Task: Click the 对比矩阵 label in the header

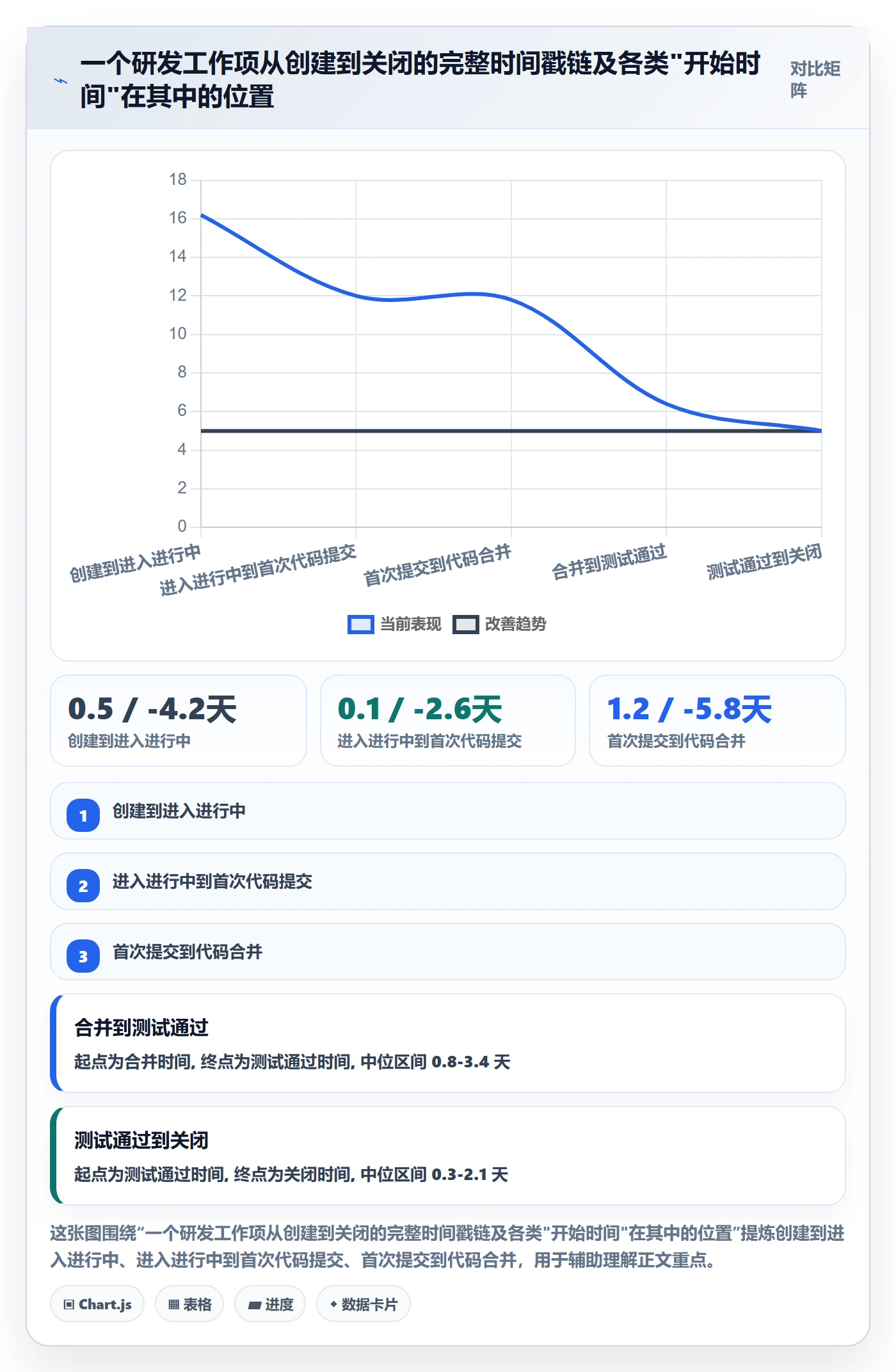Action: pyautogui.click(x=815, y=79)
